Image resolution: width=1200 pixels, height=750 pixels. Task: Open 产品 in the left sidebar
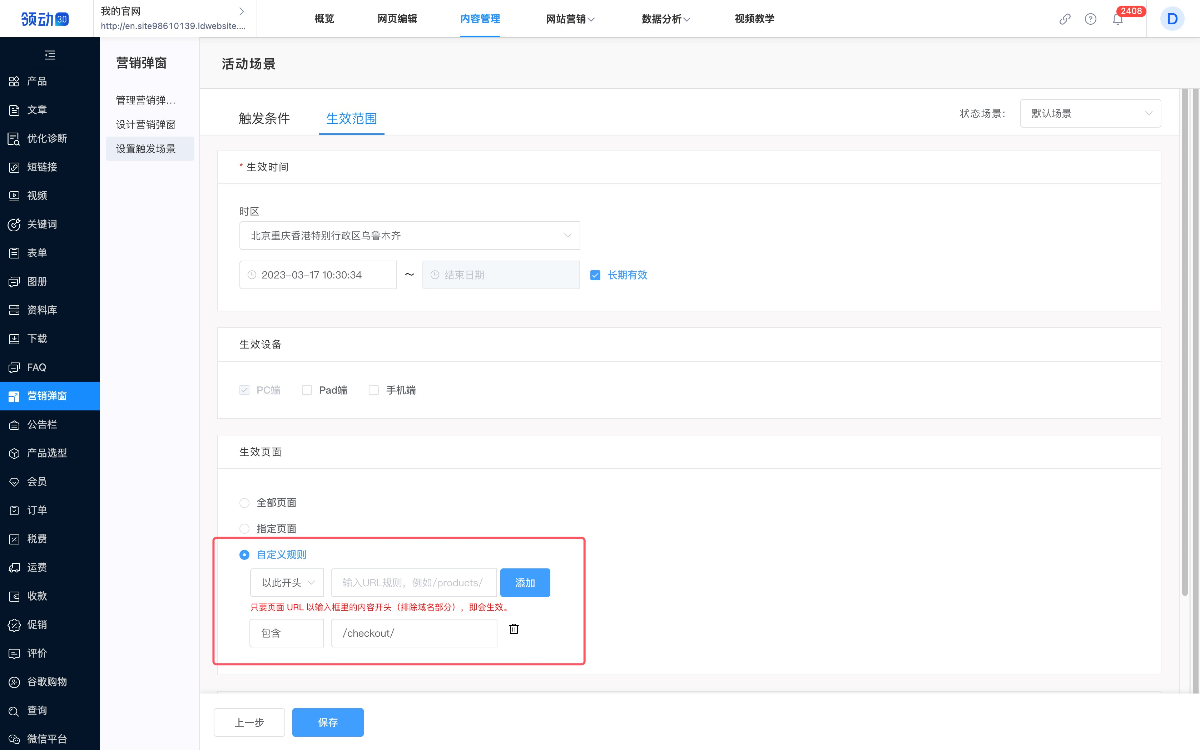click(37, 81)
